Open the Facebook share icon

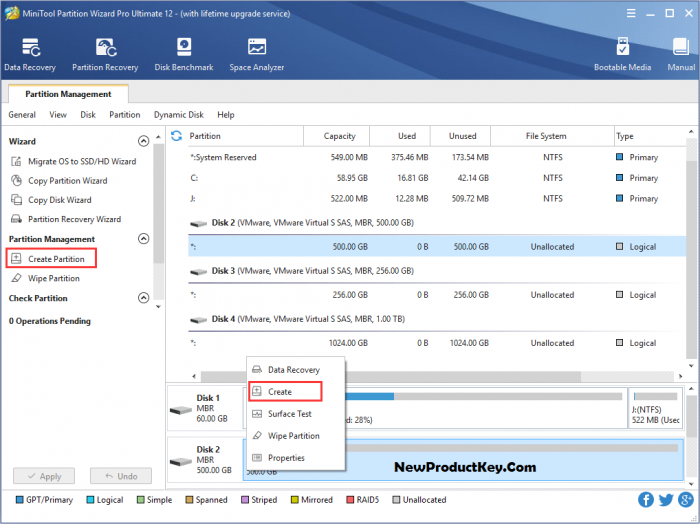646,499
